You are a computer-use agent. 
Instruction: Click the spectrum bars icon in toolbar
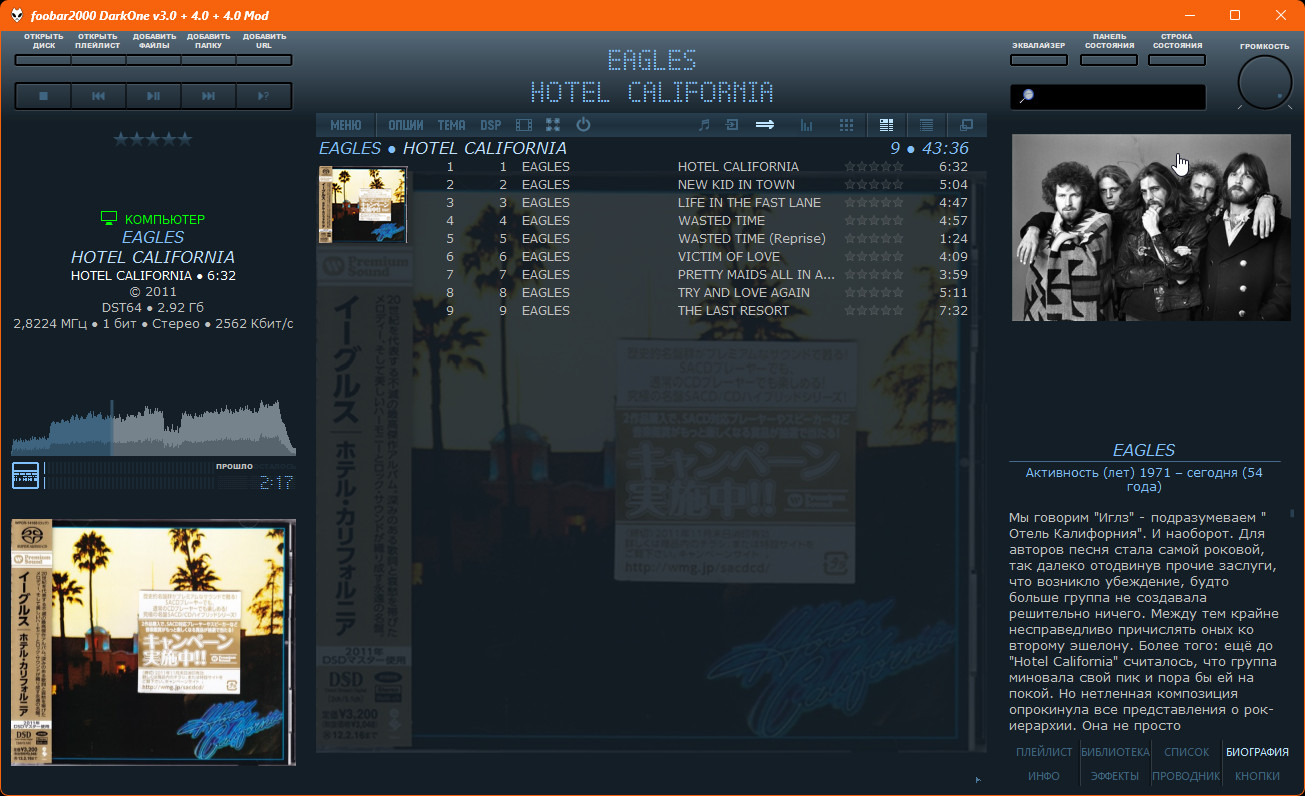coord(806,125)
